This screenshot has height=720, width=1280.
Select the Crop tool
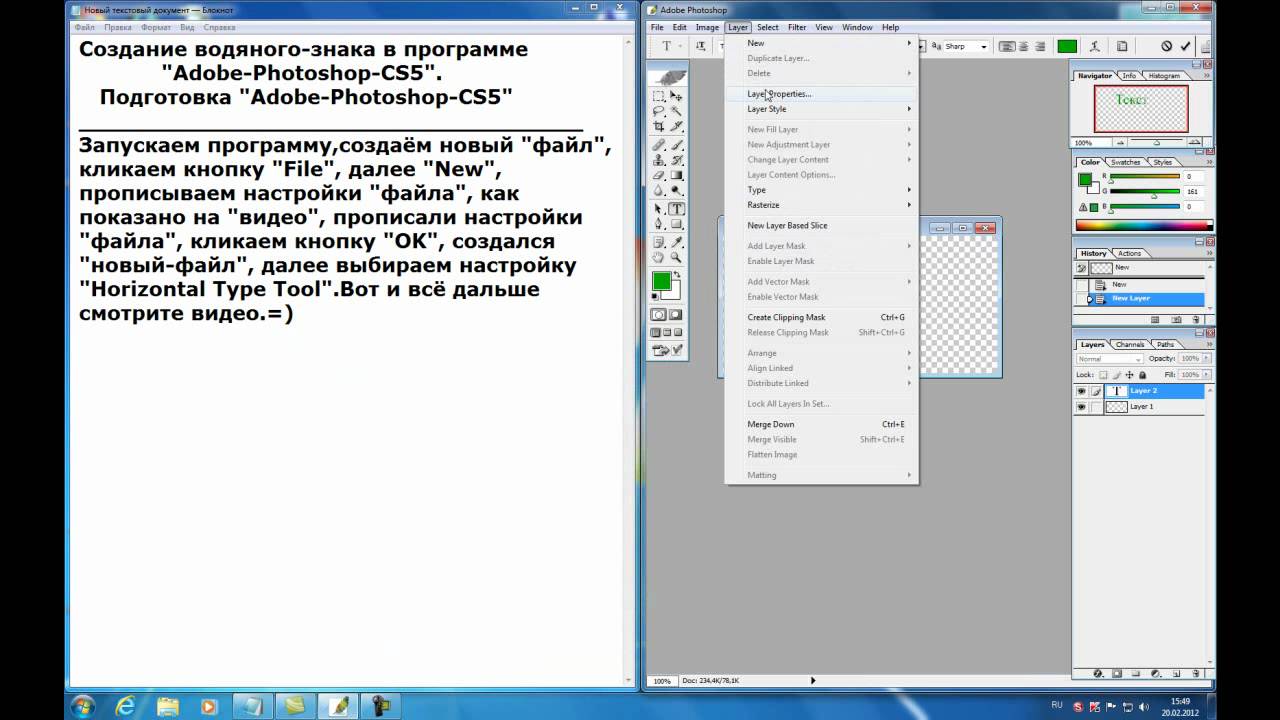click(x=658, y=126)
